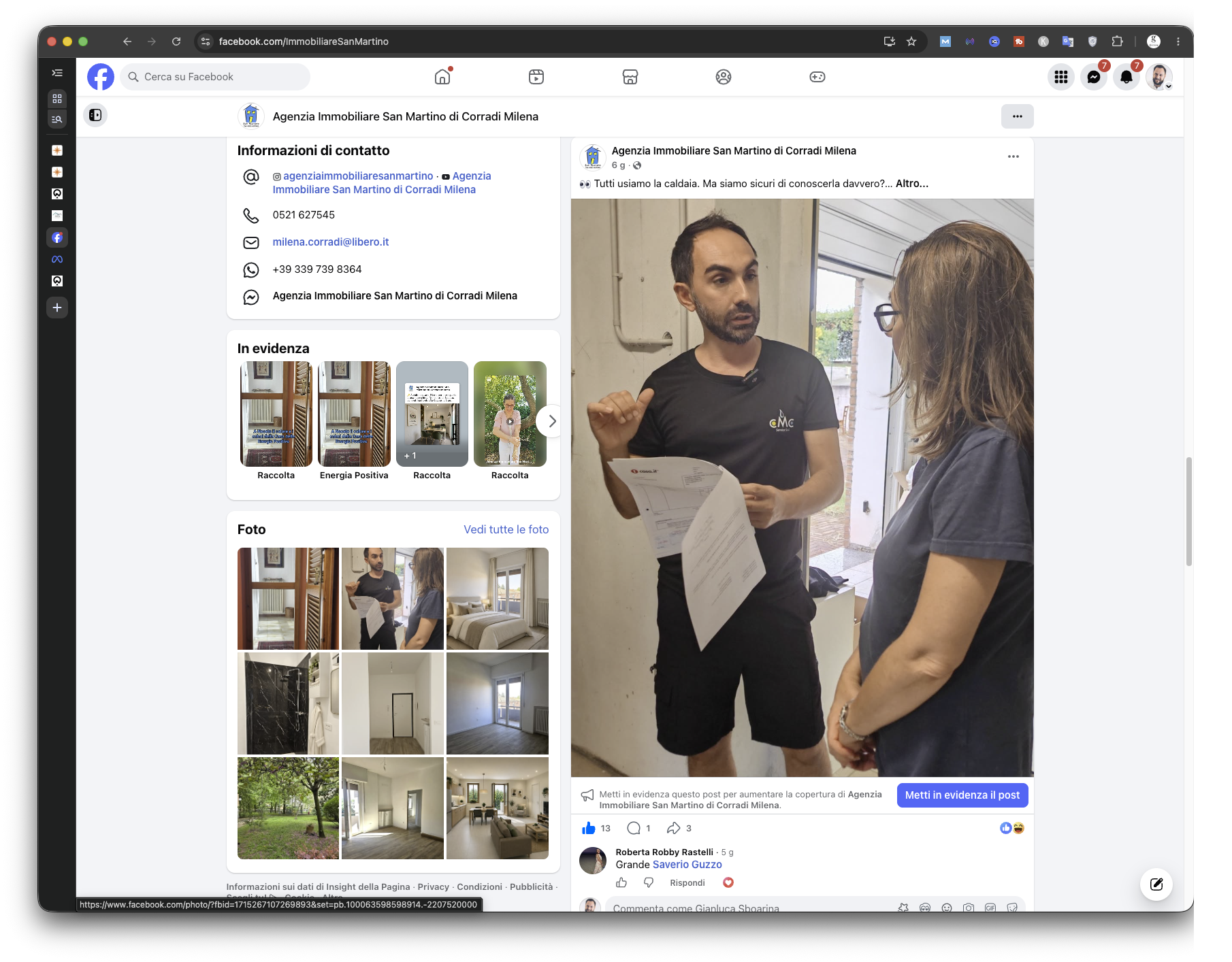
Task: Add new sidebar tab plus button
Action: 57,308
